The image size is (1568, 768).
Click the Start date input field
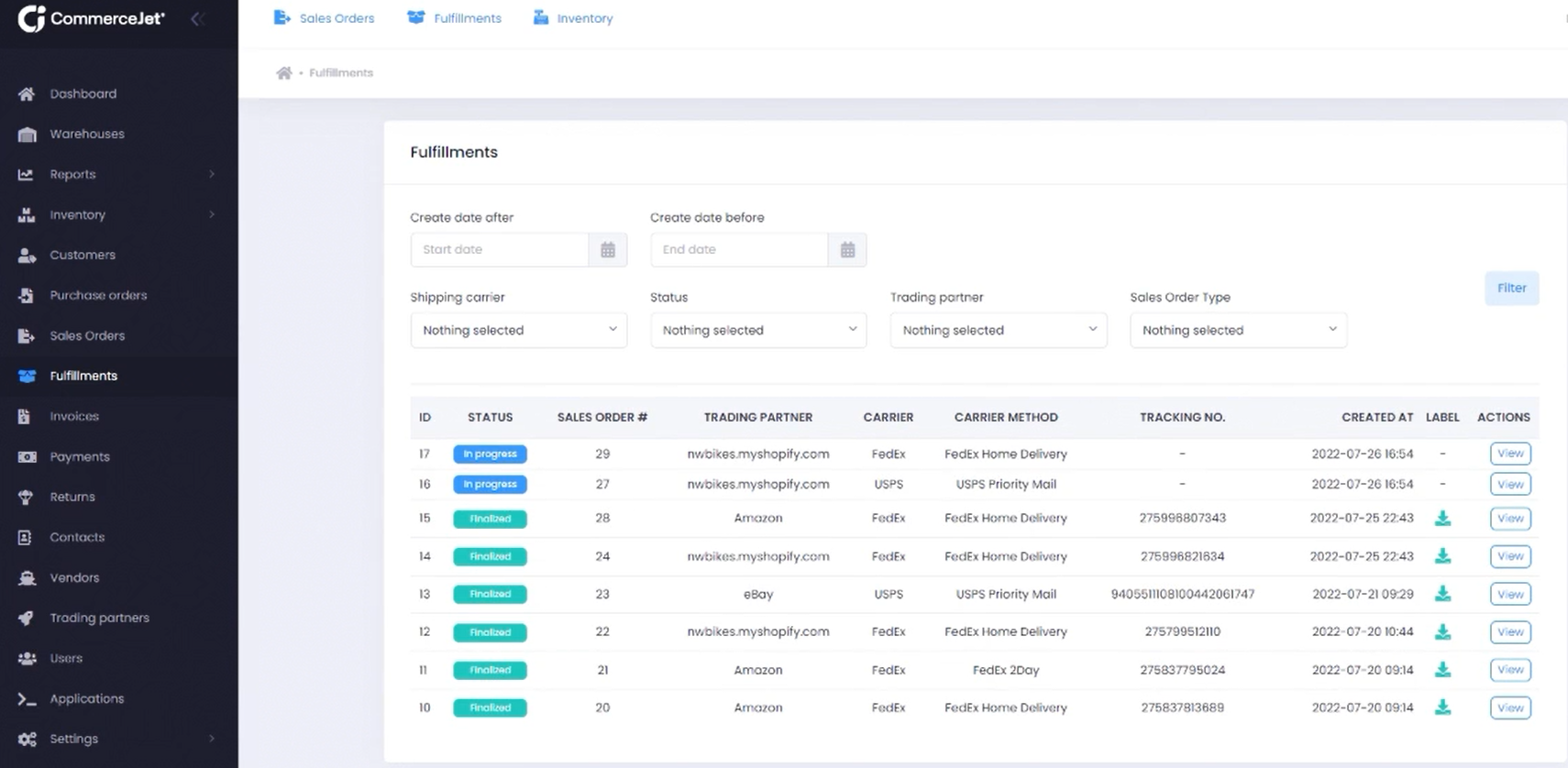(500, 249)
